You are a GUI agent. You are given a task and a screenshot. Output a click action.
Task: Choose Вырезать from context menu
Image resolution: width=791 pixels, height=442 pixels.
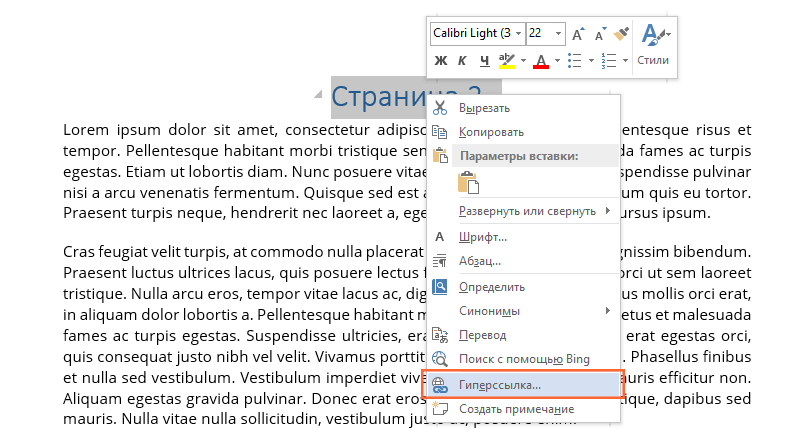(x=523, y=108)
